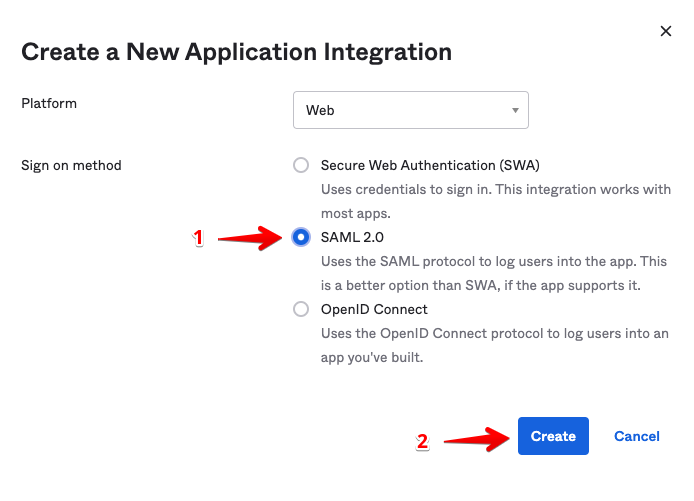This screenshot has height=501, width=694.
Task: Click the SAML 2.0 label text
Action: (x=352, y=237)
